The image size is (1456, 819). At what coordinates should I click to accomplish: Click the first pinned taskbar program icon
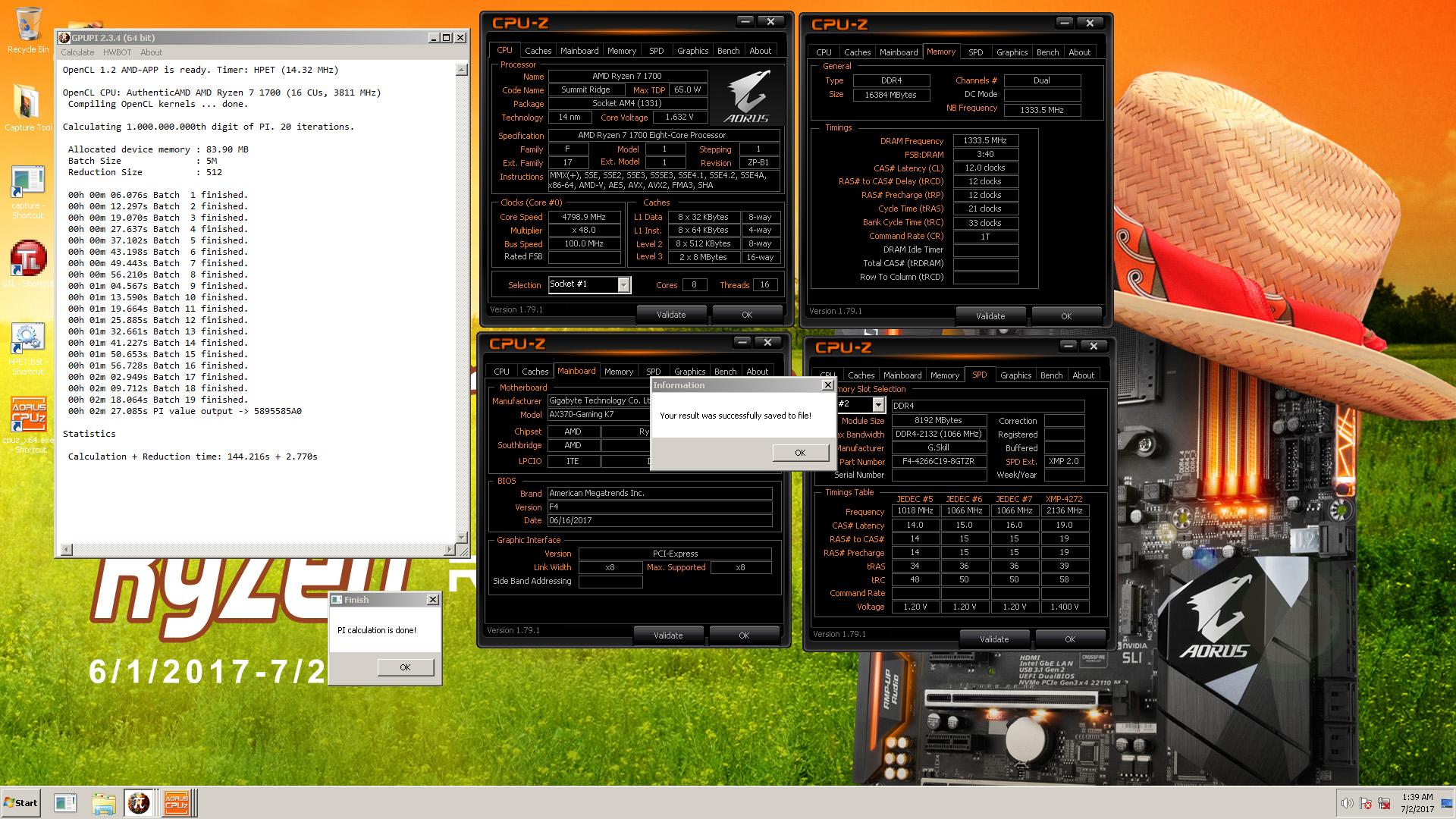point(66,803)
